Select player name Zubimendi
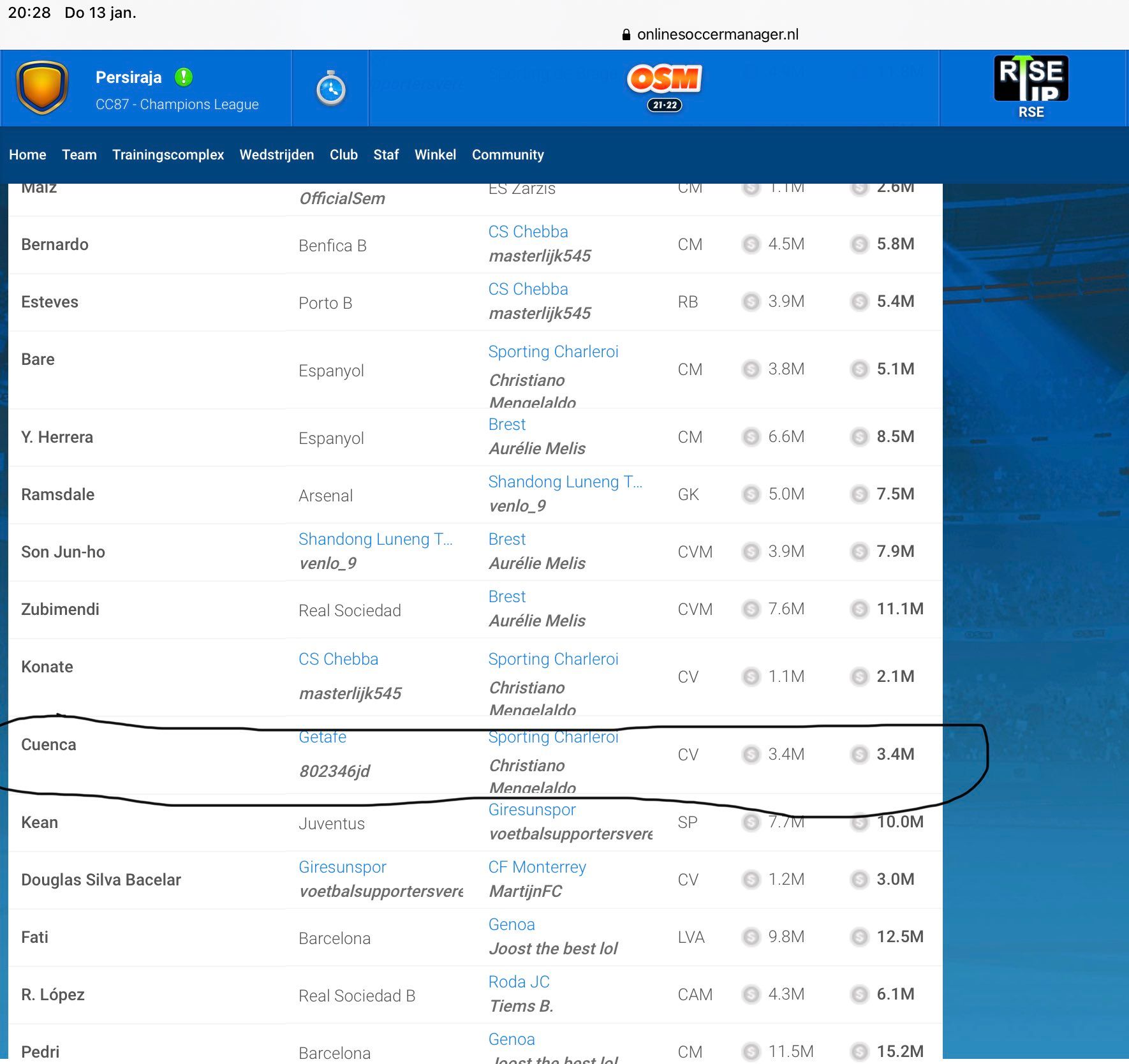Viewport: 1129px width, 1064px height. 61,609
